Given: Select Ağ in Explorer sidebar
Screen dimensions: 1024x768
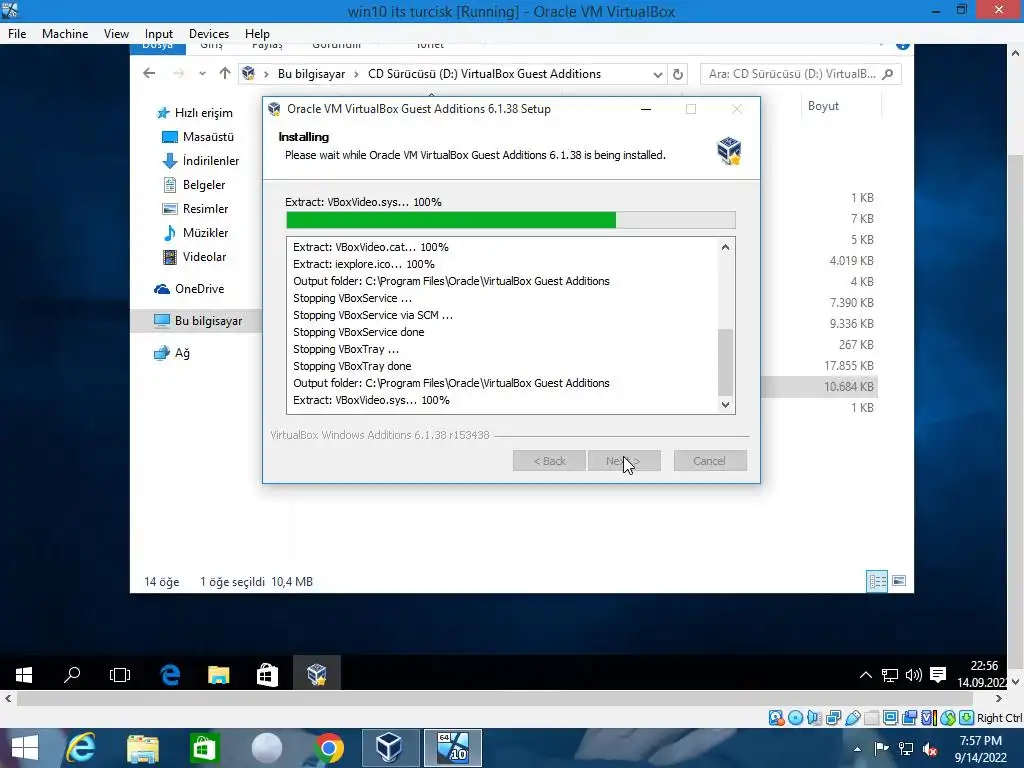Looking at the screenshot, I should pos(172,353).
